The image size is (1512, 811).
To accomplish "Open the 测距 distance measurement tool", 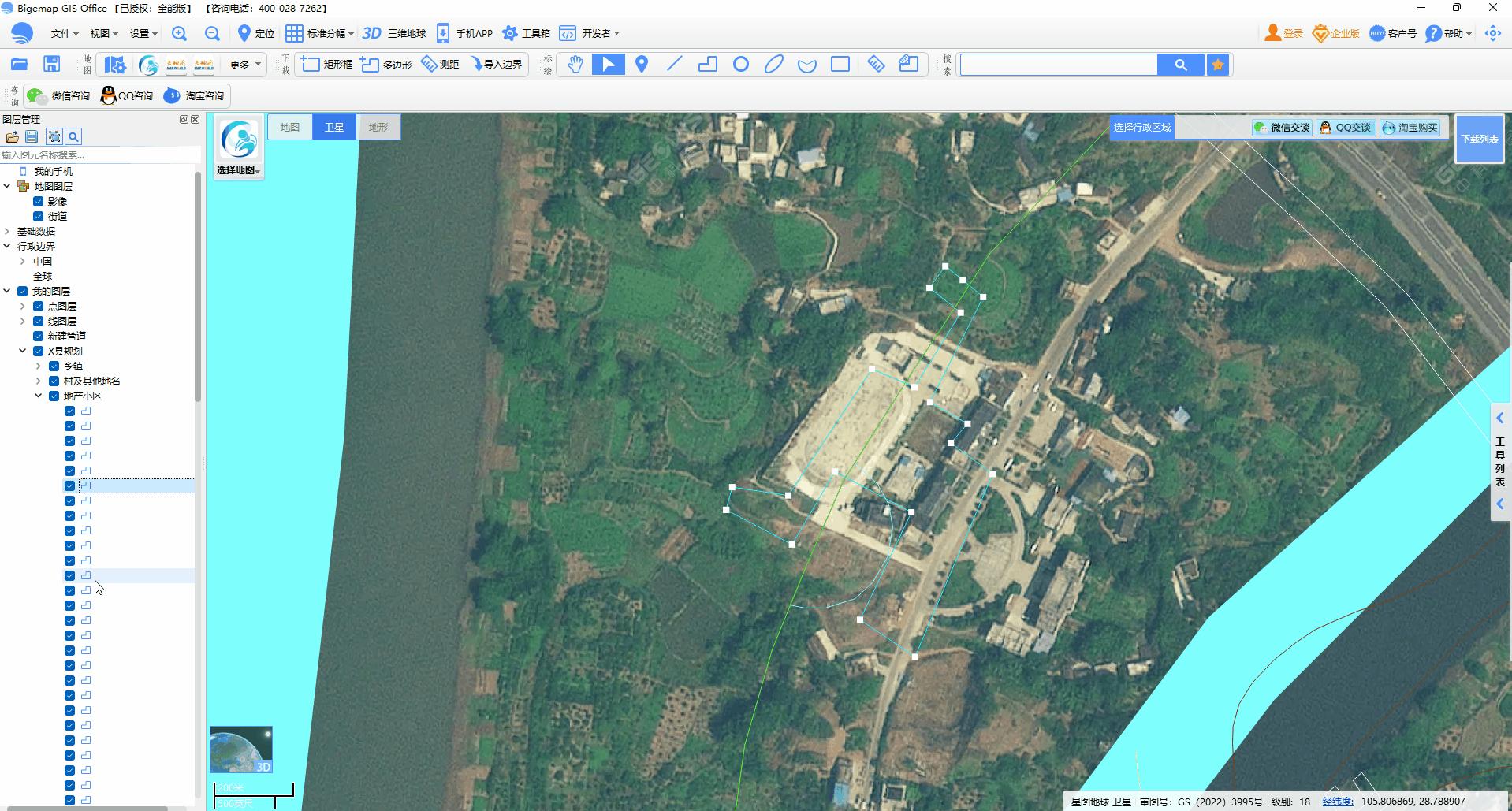I will coord(439,64).
